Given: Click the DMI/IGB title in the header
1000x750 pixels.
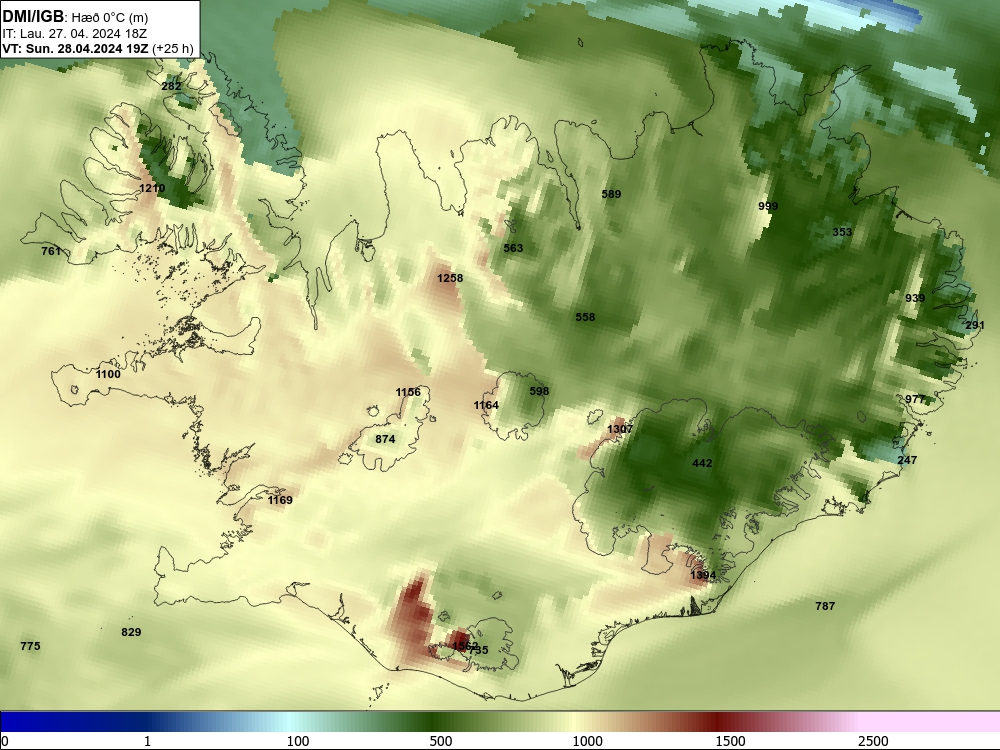Looking at the screenshot, I should [x=33, y=17].
